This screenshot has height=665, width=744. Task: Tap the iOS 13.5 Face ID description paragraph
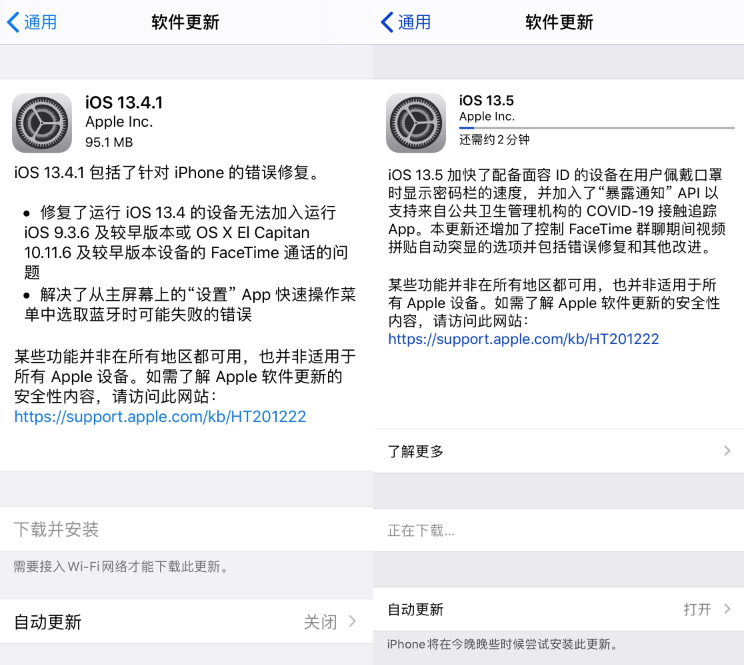pos(557,211)
